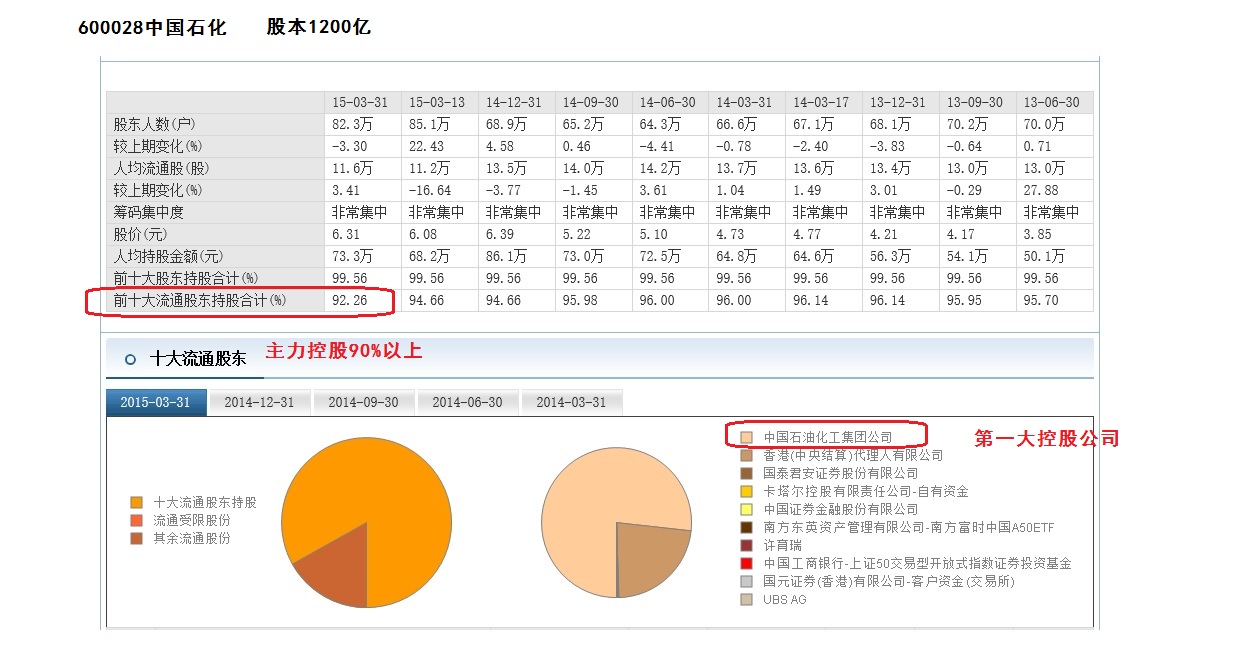Click the 15-03-31 column header
1257x659 pixels.
coord(363,102)
